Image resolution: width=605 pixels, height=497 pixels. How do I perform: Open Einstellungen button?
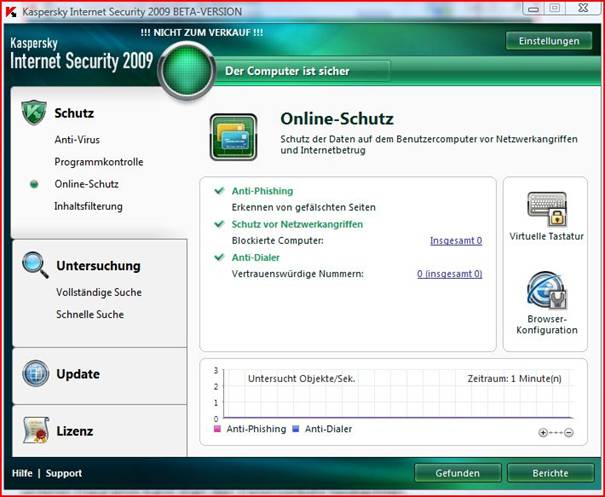point(549,41)
